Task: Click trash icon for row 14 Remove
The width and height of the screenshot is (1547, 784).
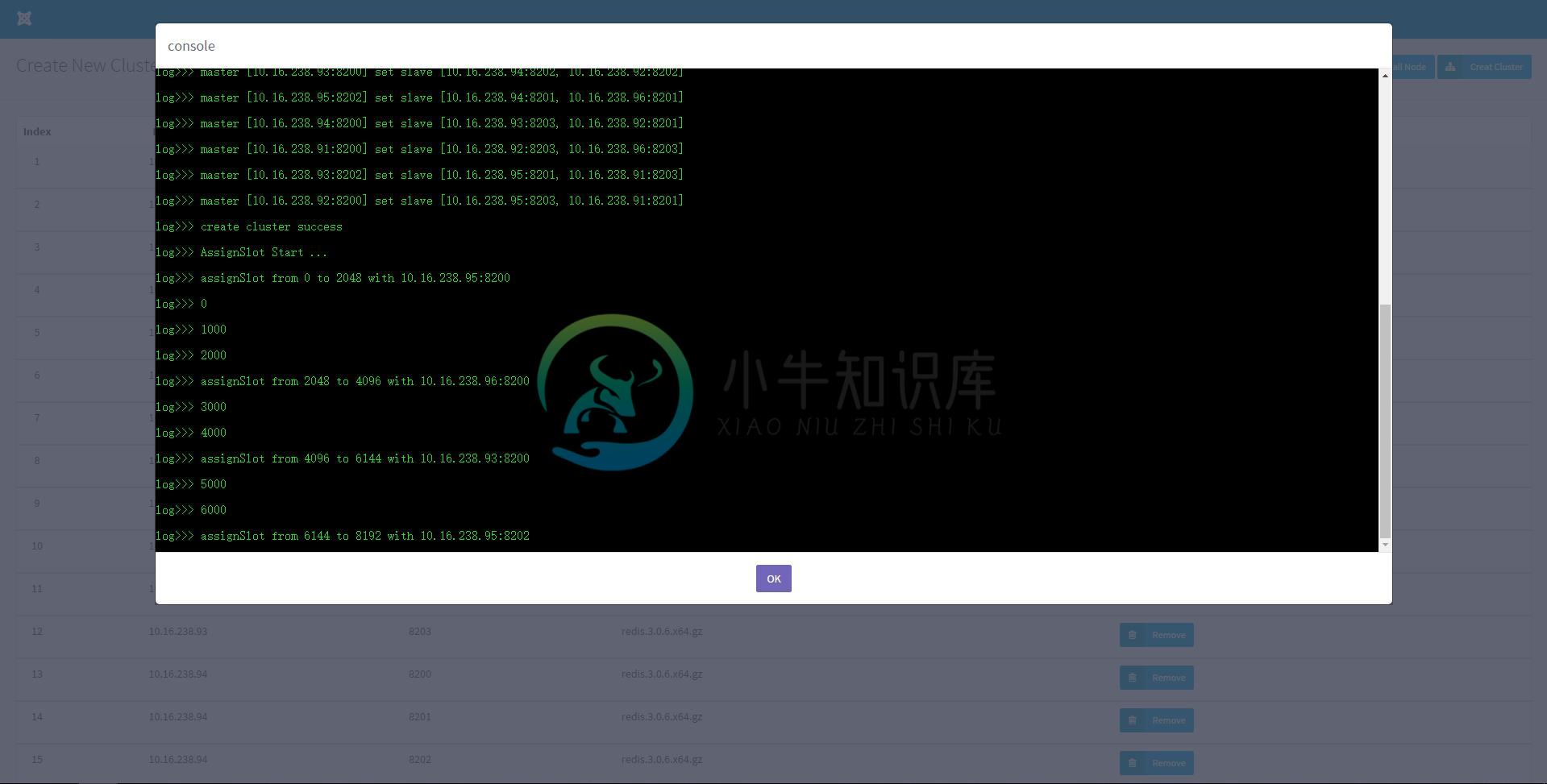Action: [x=1132, y=720]
